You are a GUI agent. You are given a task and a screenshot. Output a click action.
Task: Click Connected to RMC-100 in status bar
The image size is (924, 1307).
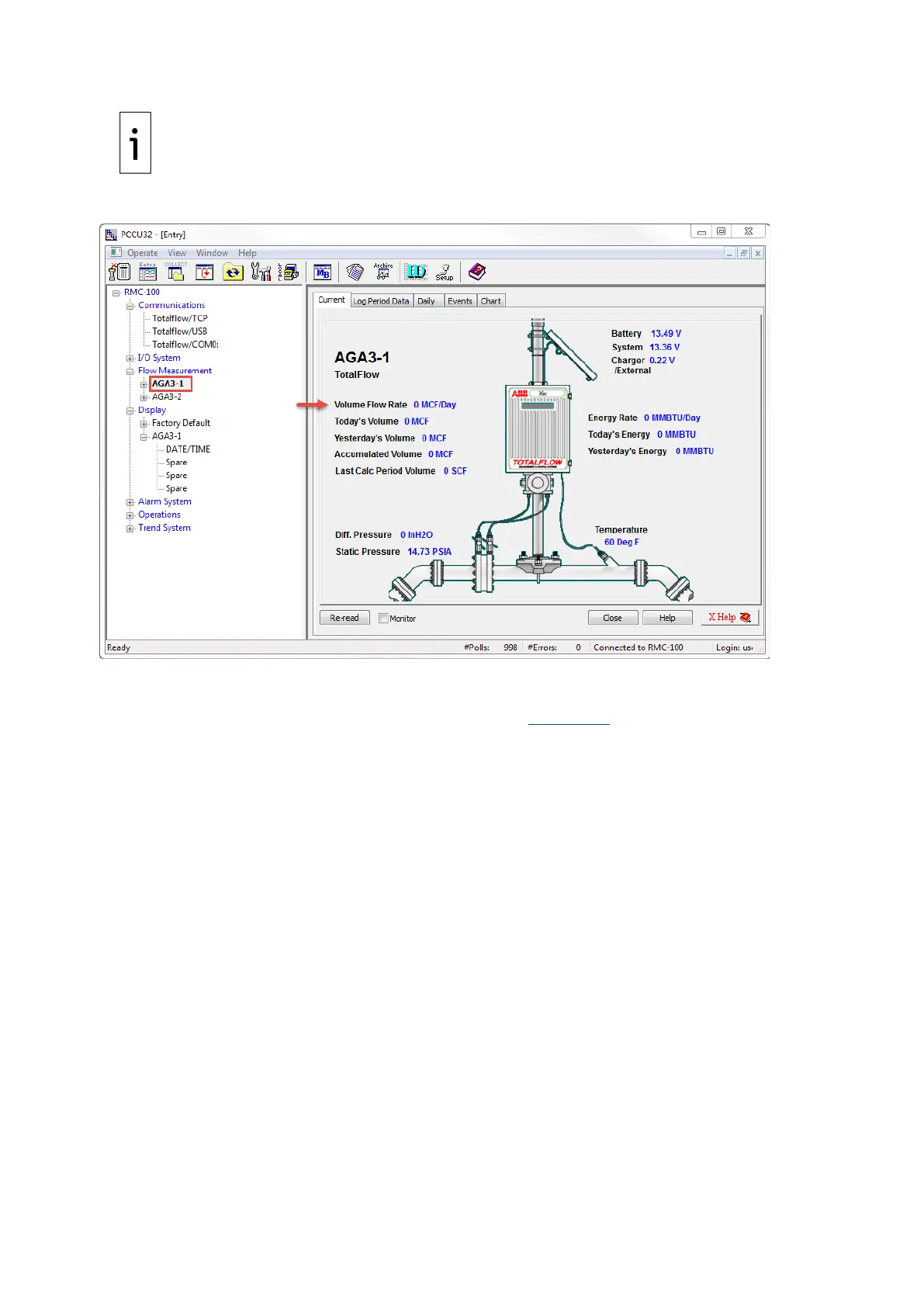pos(638,647)
